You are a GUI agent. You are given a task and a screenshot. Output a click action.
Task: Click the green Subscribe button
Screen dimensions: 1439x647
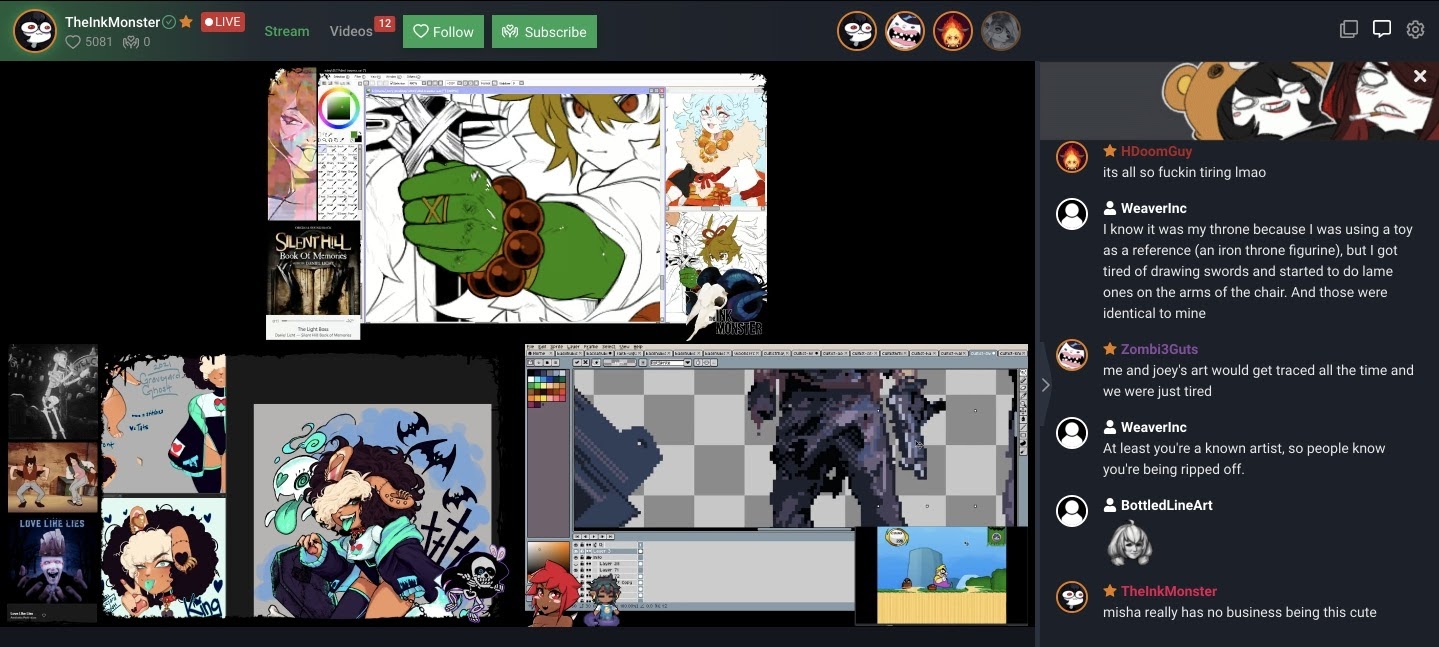point(544,31)
